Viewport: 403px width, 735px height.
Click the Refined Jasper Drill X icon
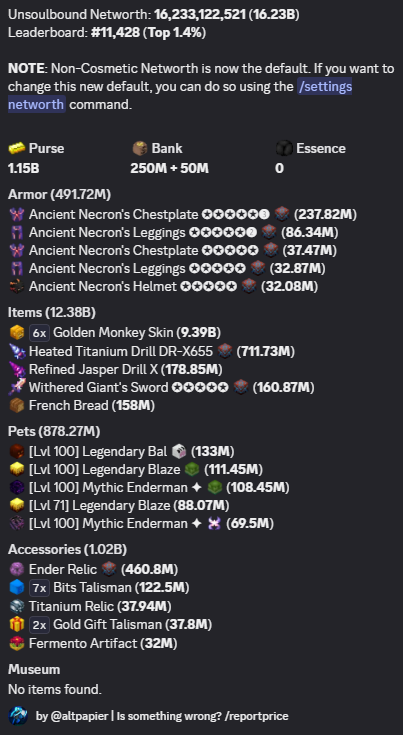[17, 369]
